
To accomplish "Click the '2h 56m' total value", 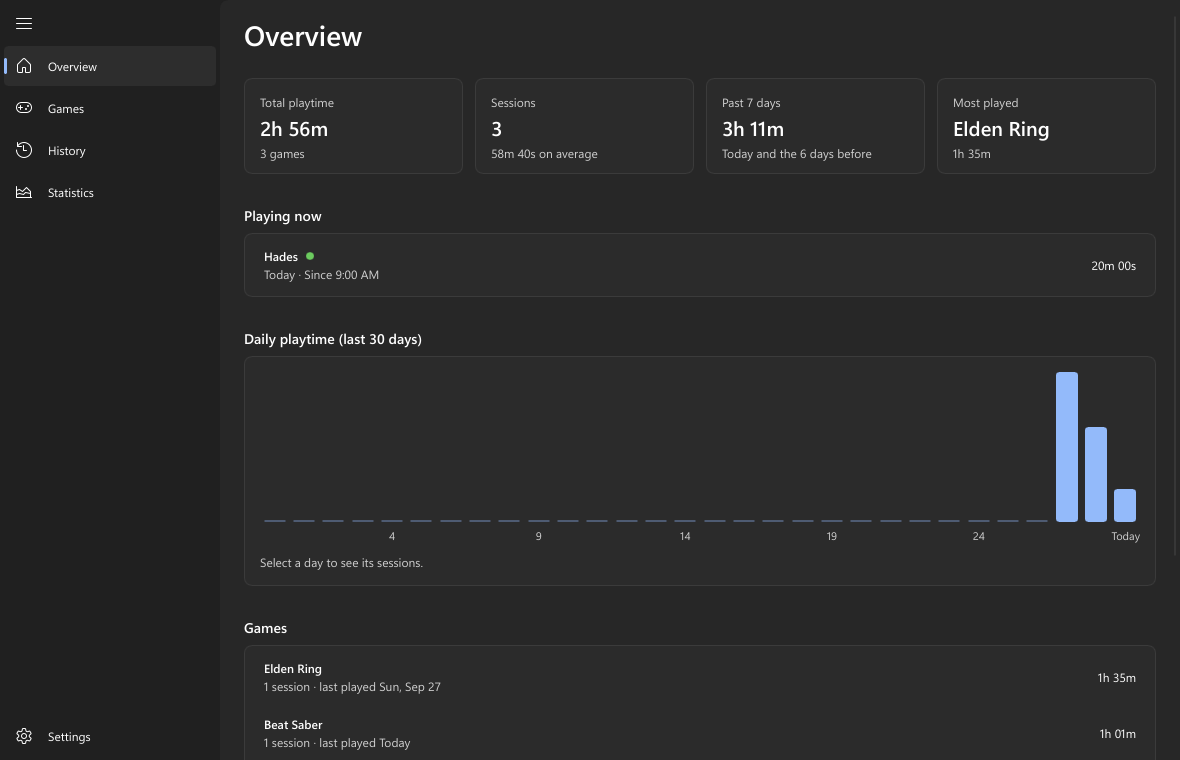I will tap(294, 129).
